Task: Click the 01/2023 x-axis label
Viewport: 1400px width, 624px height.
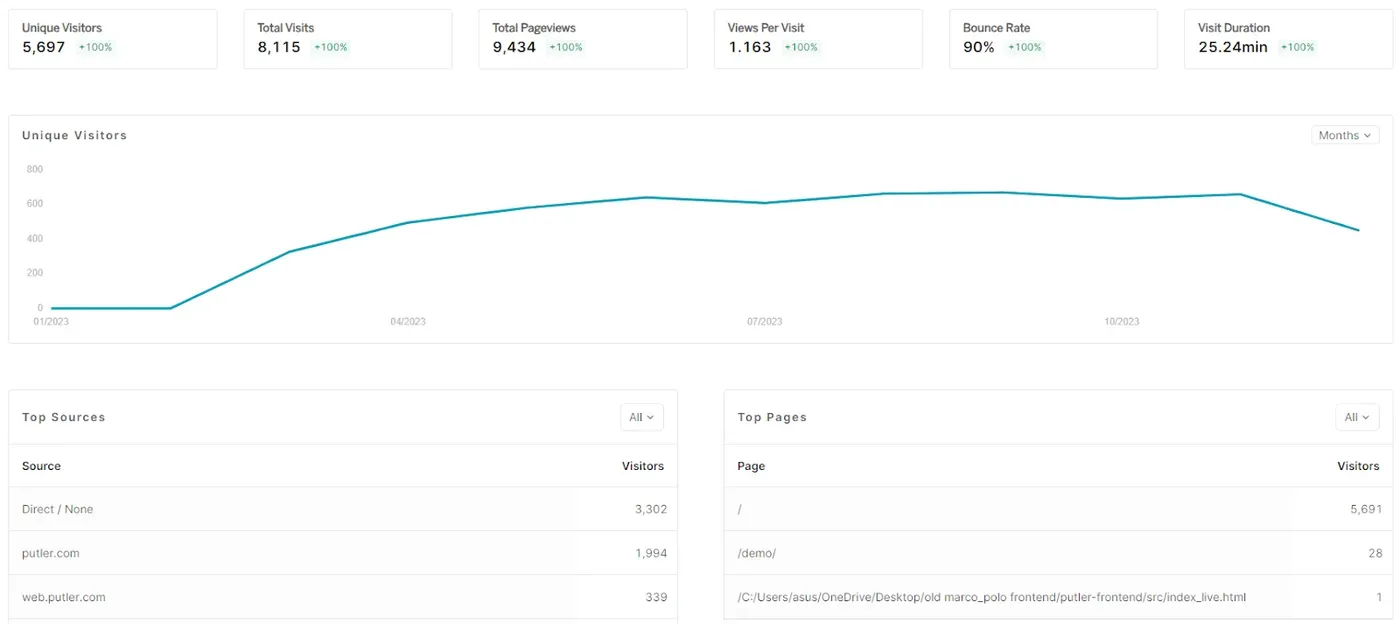Action: (50, 322)
